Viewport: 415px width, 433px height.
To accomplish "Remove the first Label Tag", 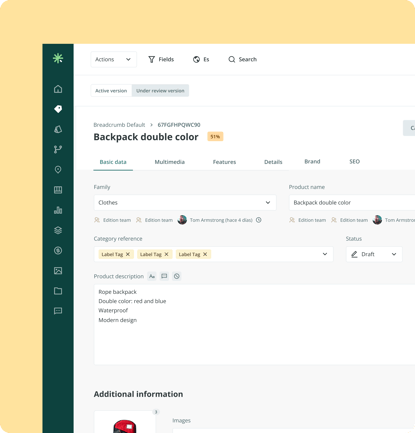I will [x=128, y=254].
